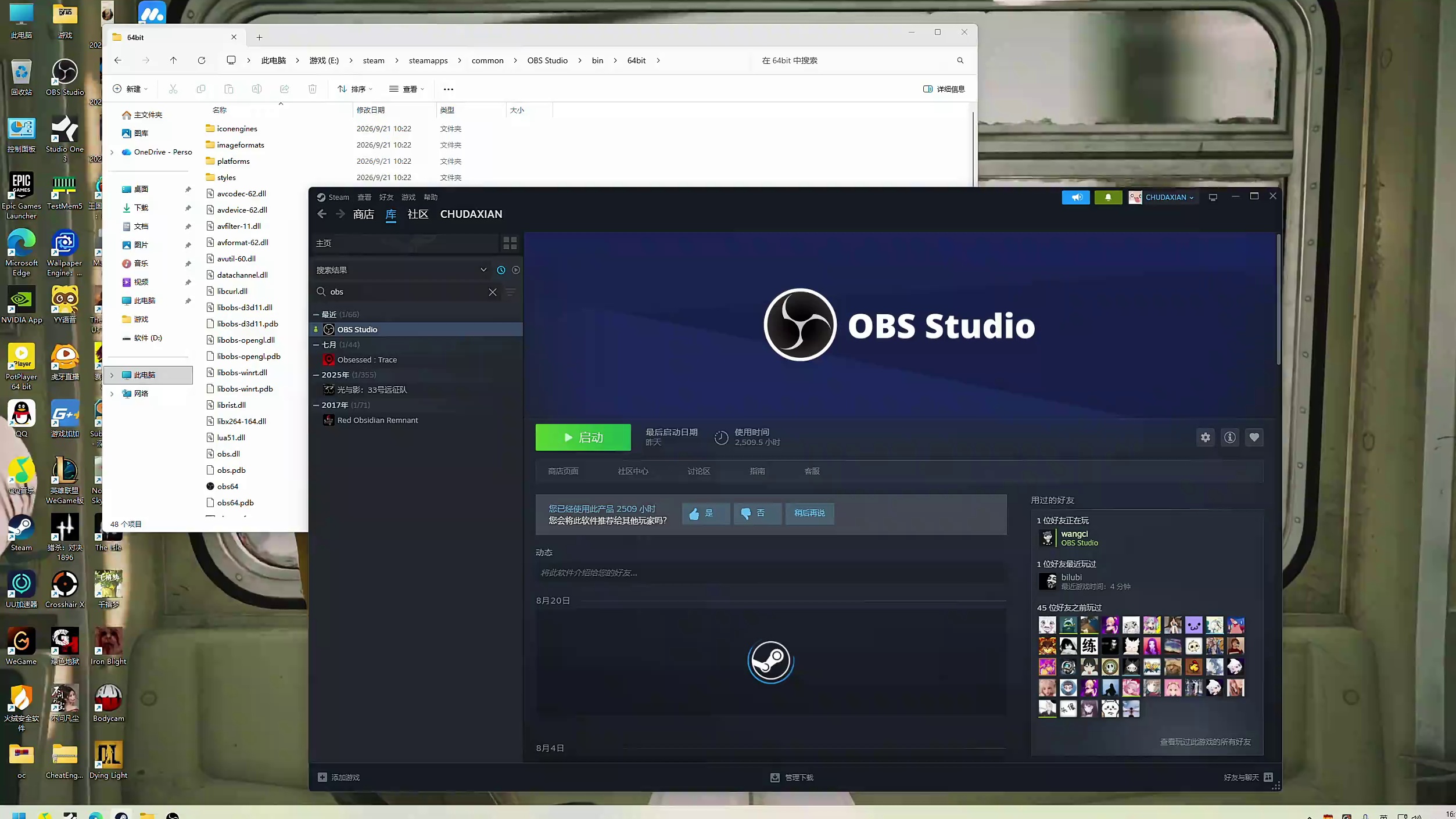
Task: Open 好友与聊天 friends list
Action: coord(1248,778)
